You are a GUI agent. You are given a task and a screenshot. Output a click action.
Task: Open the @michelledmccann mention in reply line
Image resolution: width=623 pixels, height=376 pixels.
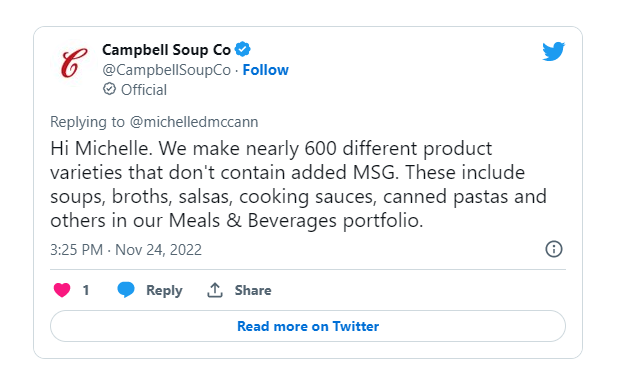[194, 122]
